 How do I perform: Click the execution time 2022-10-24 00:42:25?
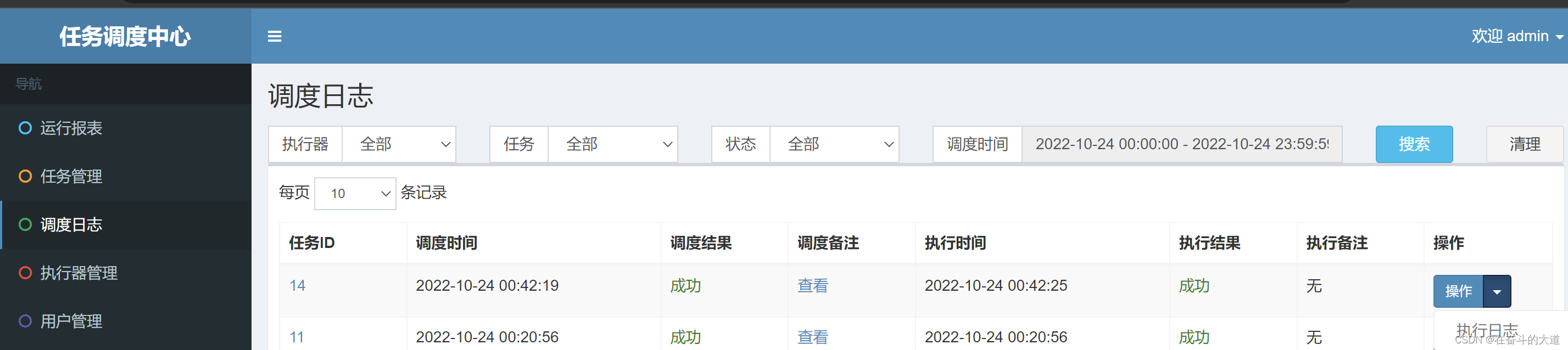pos(996,286)
